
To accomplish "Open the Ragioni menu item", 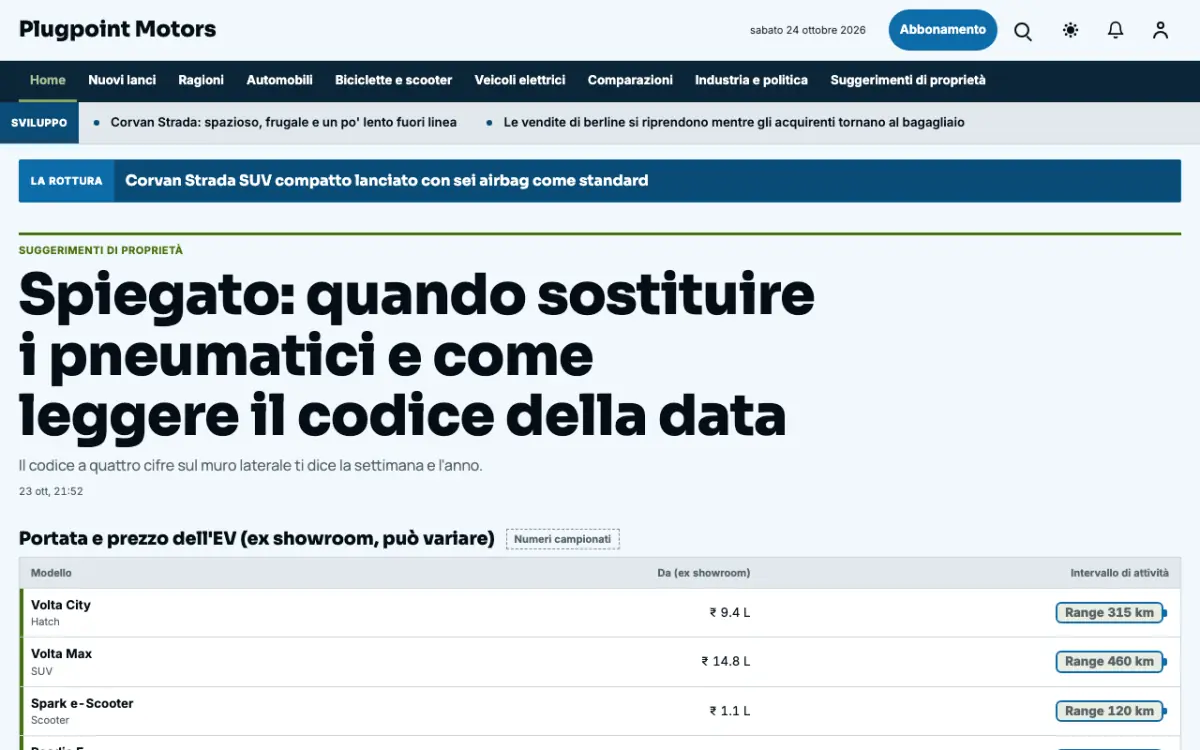I will pos(201,80).
